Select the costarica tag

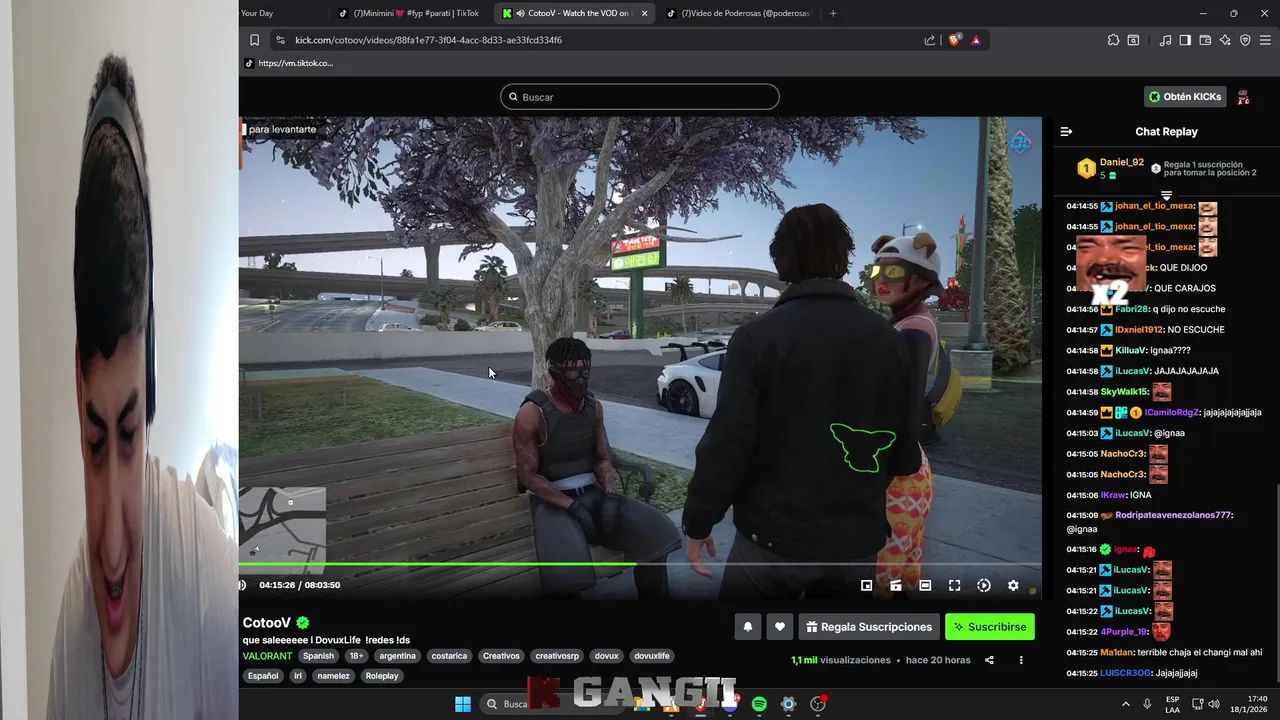[x=449, y=656]
